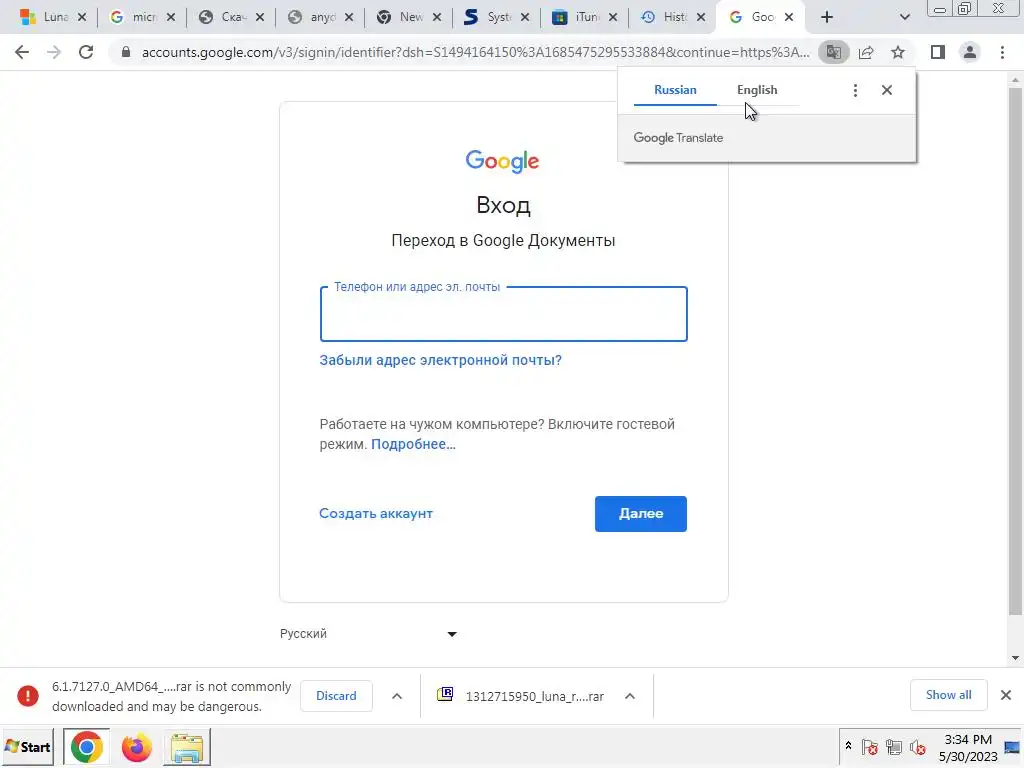Click the network tray icon
Screen dimensions: 1024x768
point(893,747)
